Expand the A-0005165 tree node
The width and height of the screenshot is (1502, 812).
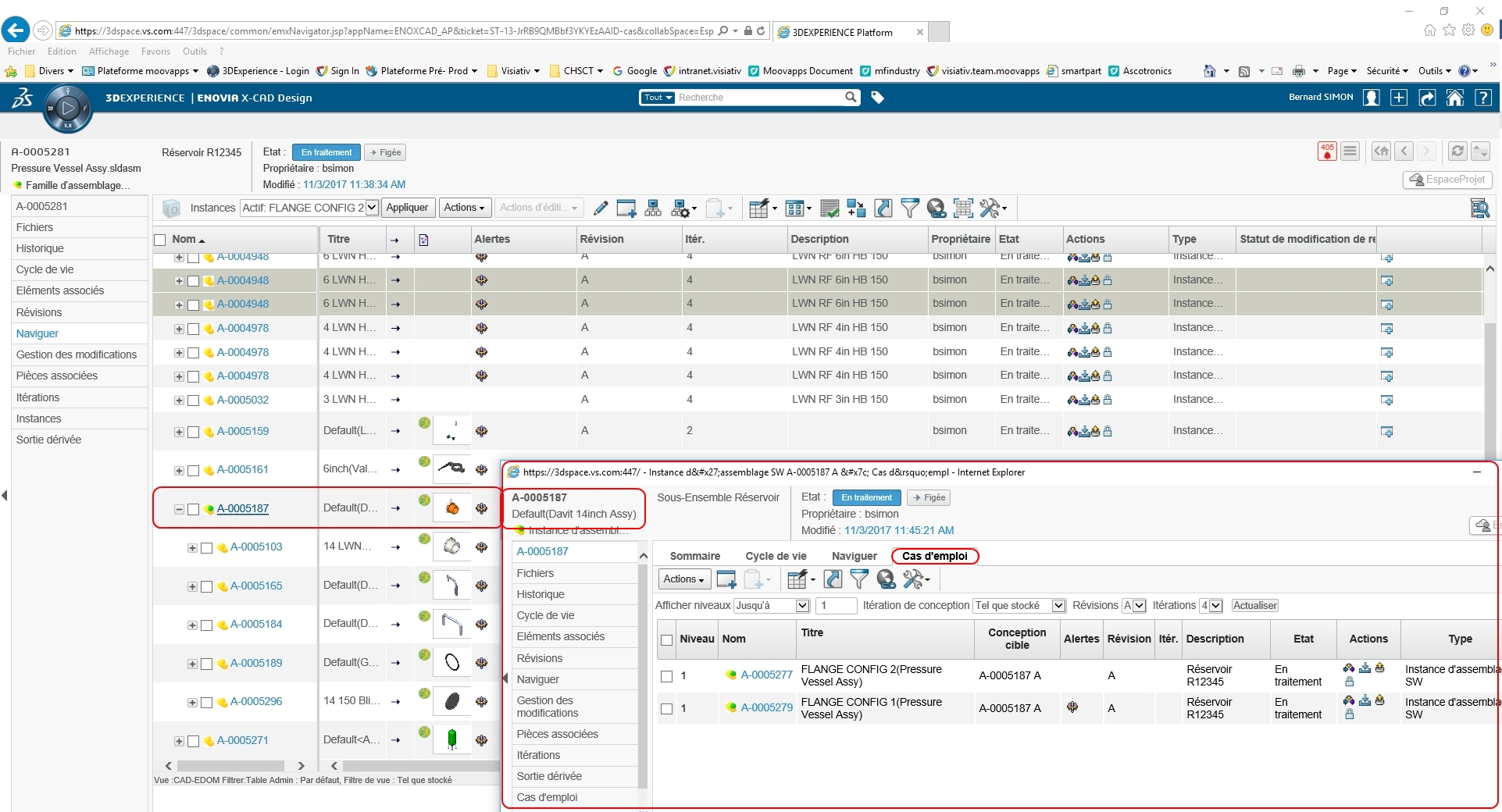tap(192, 586)
